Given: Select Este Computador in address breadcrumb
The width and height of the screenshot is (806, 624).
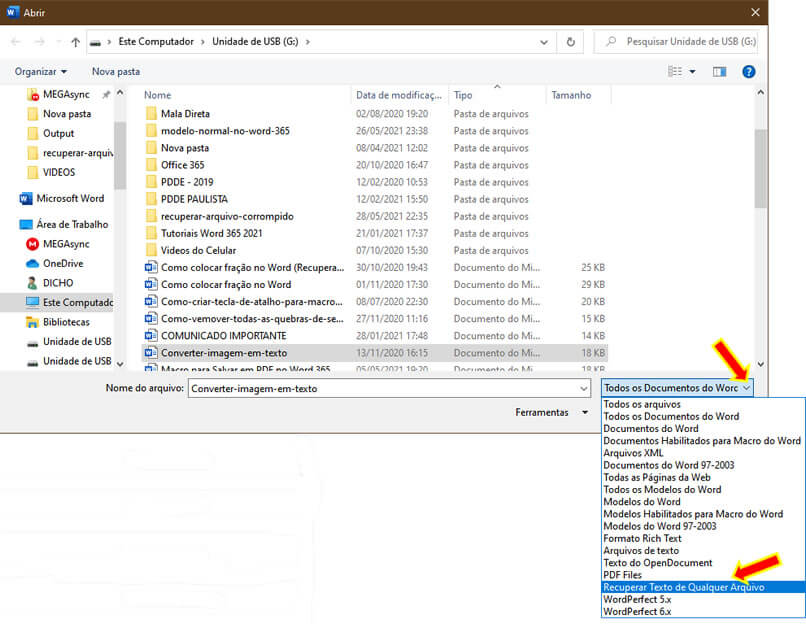Looking at the screenshot, I should click(156, 42).
